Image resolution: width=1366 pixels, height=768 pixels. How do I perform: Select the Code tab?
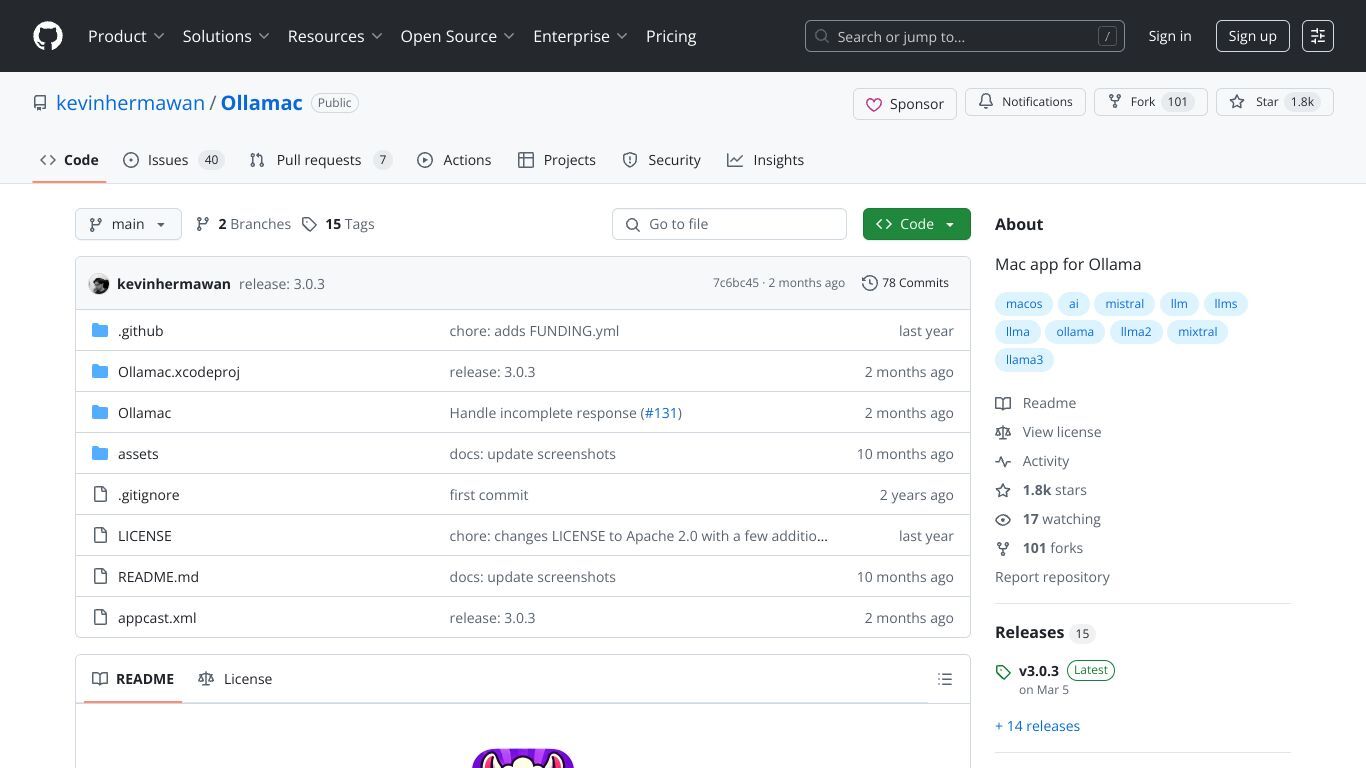69,160
